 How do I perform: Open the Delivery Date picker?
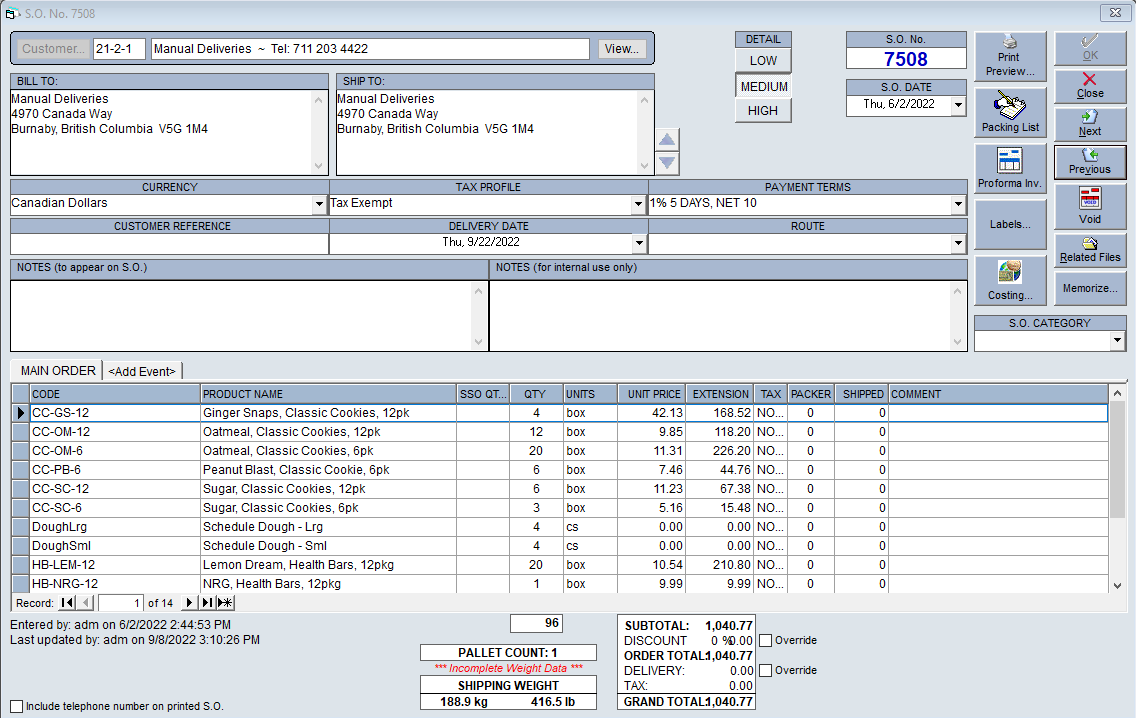[639, 243]
